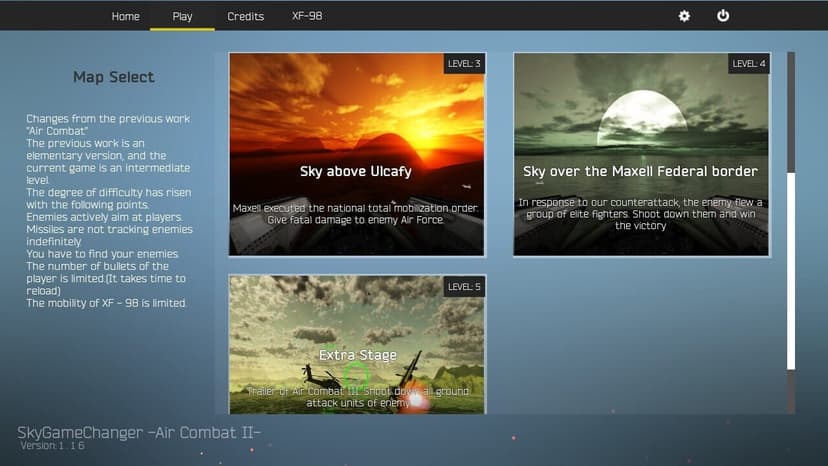The image size is (828, 466).
Task: Open settings via the gear icon
Action: tap(684, 16)
